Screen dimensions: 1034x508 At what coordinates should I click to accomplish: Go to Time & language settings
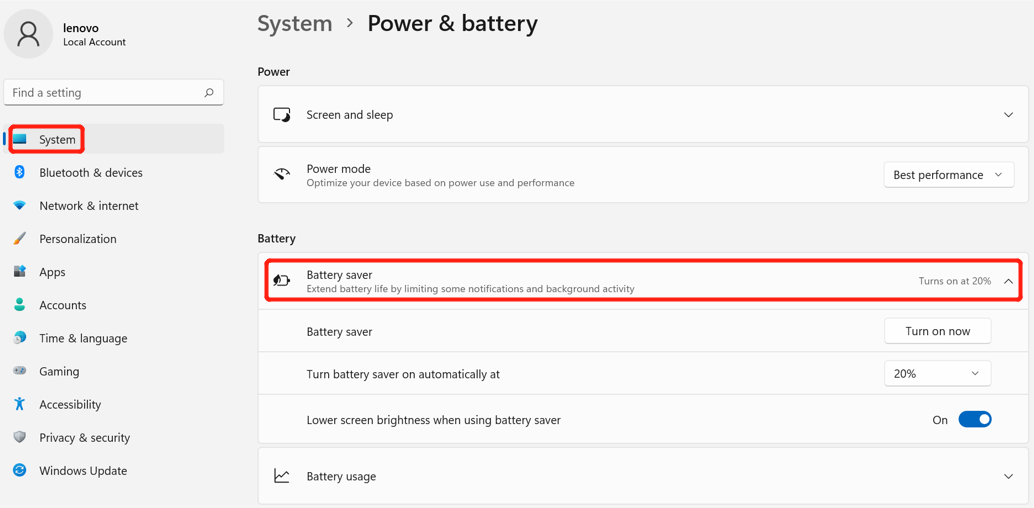[x=83, y=338]
